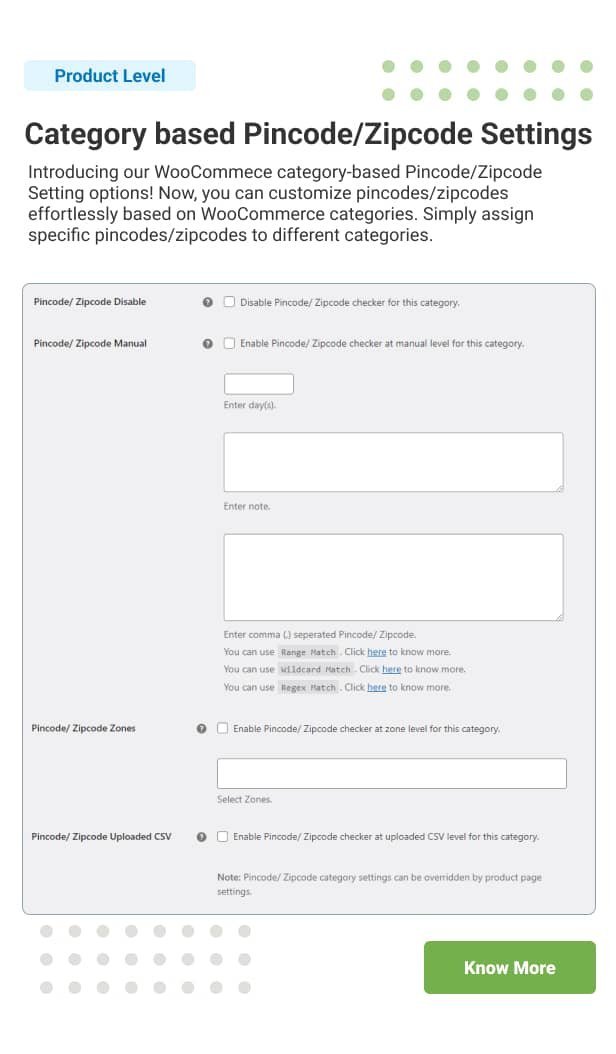The height and width of the screenshot is (1054, 616).
Task: Enable Disable Pincode/Zipcode checker for this category
Action: (x=228, y=301)
